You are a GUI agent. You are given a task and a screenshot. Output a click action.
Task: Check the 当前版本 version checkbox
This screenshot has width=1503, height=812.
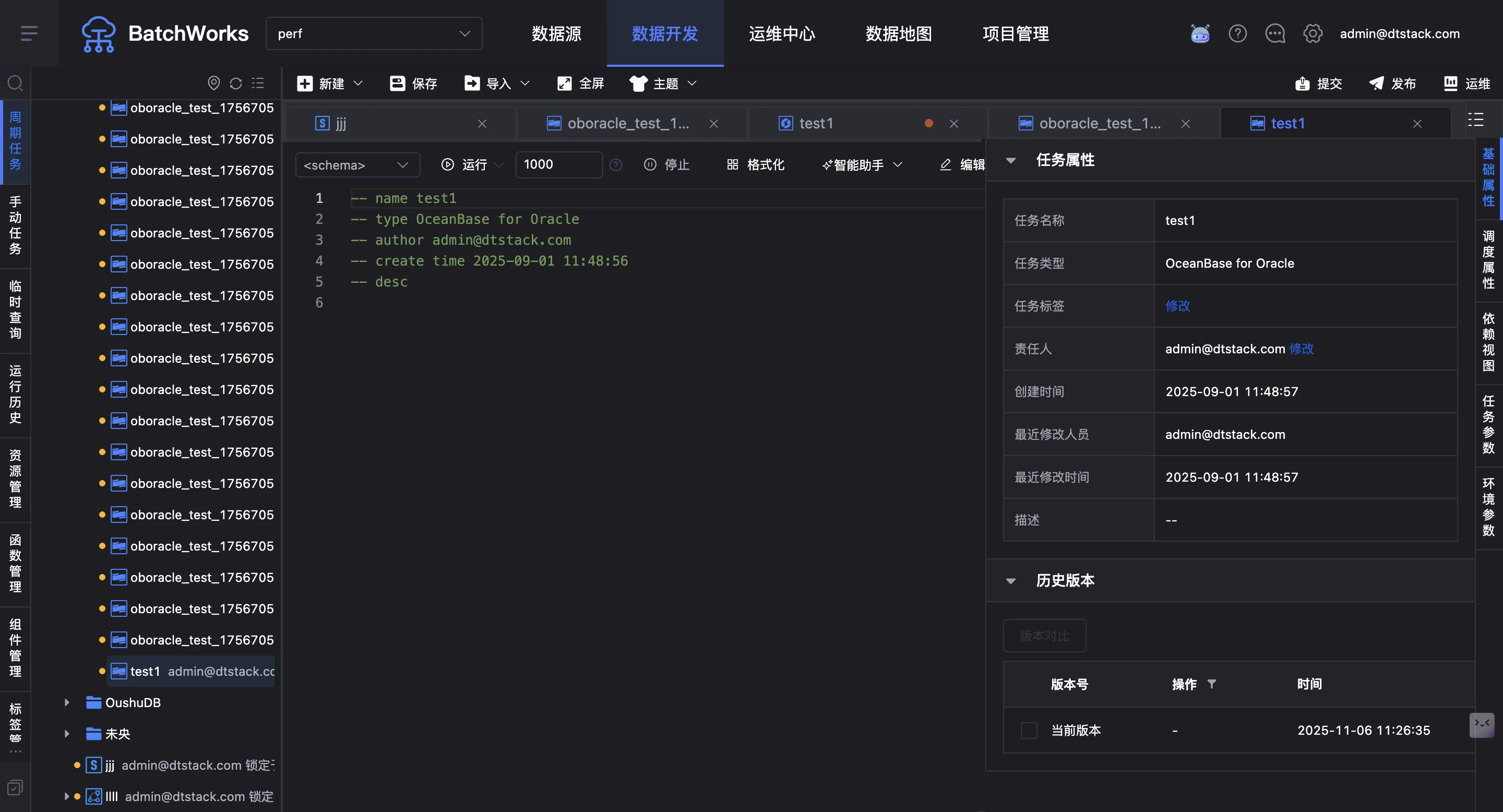click(1029, 731)
